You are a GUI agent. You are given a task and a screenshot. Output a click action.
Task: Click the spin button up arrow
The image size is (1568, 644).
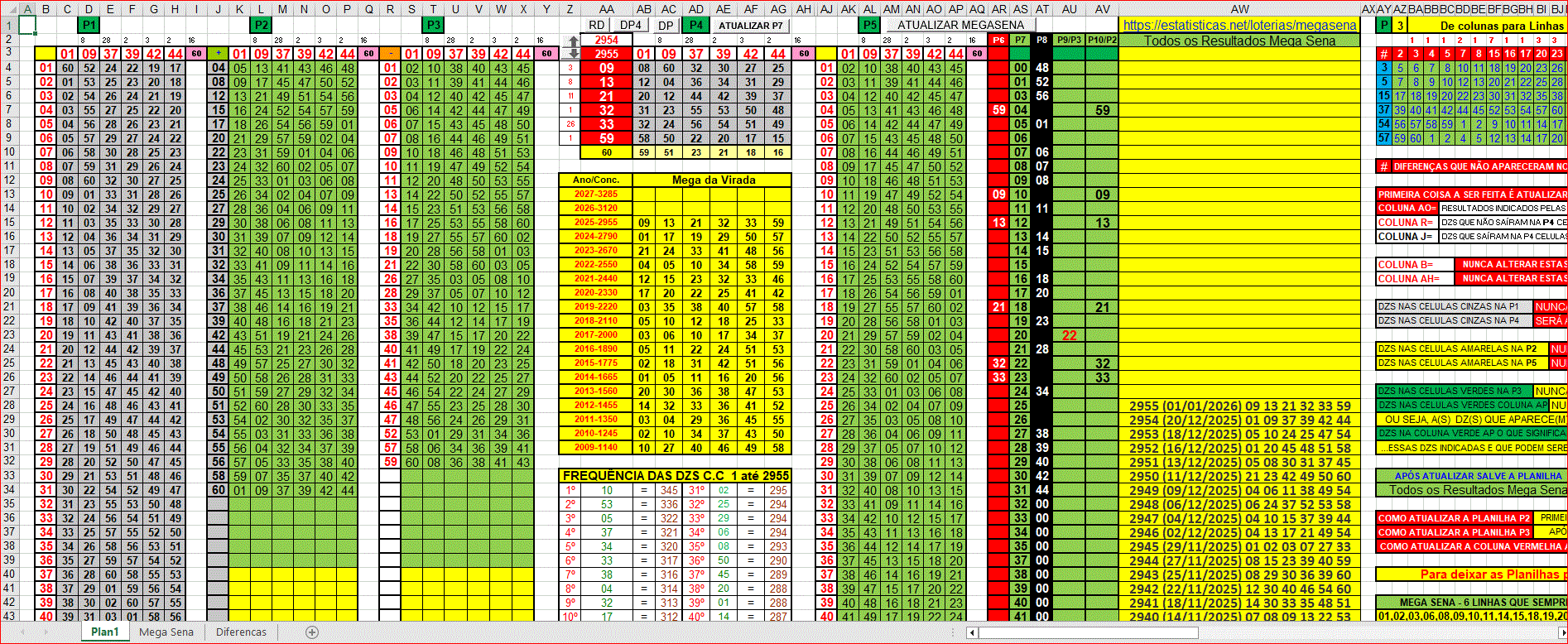tap(574, 41)
